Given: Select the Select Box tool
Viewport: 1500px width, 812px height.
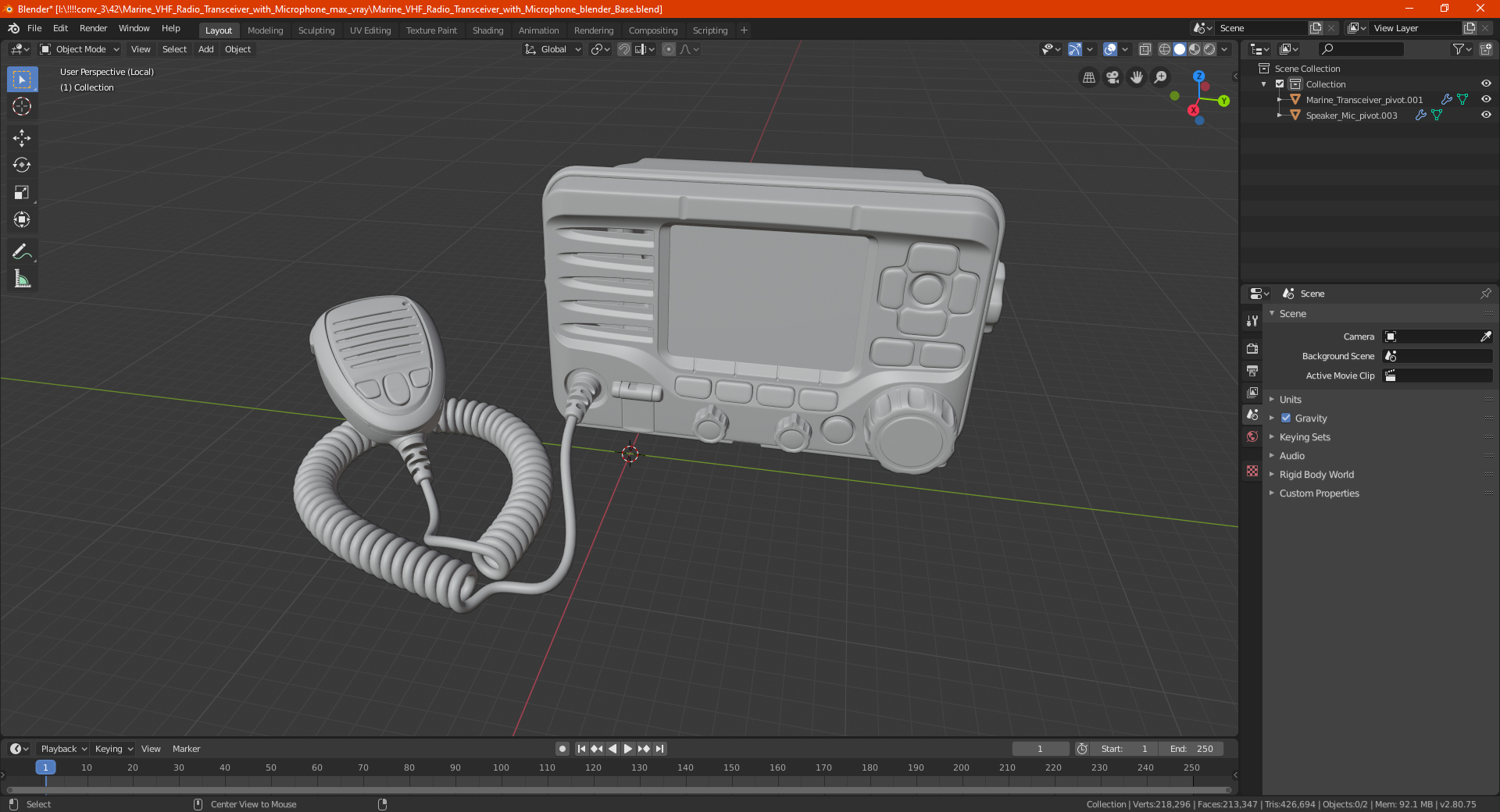Looking at the screenshot, I should pos(22,80).
